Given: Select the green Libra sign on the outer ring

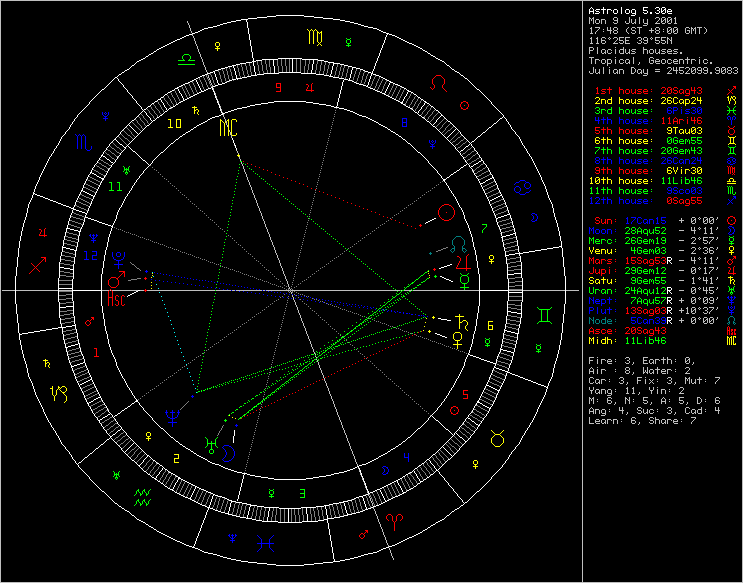Looking at the screenshot, I should [x=186, y=59].
